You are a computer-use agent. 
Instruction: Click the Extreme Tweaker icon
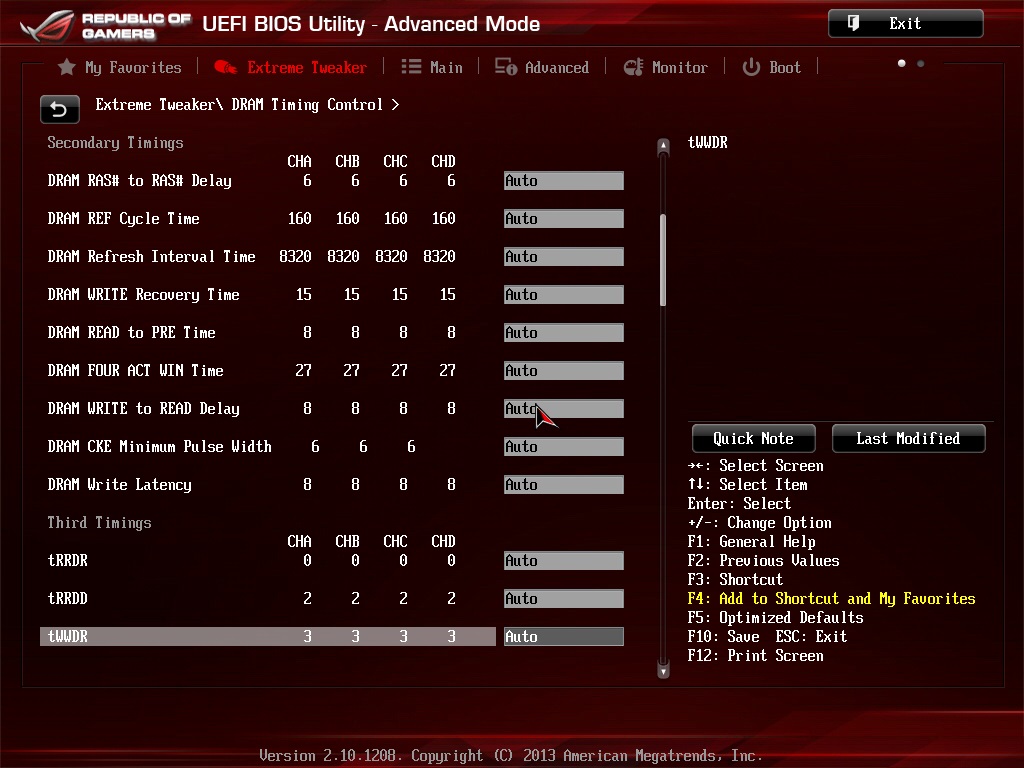point(225,67)
